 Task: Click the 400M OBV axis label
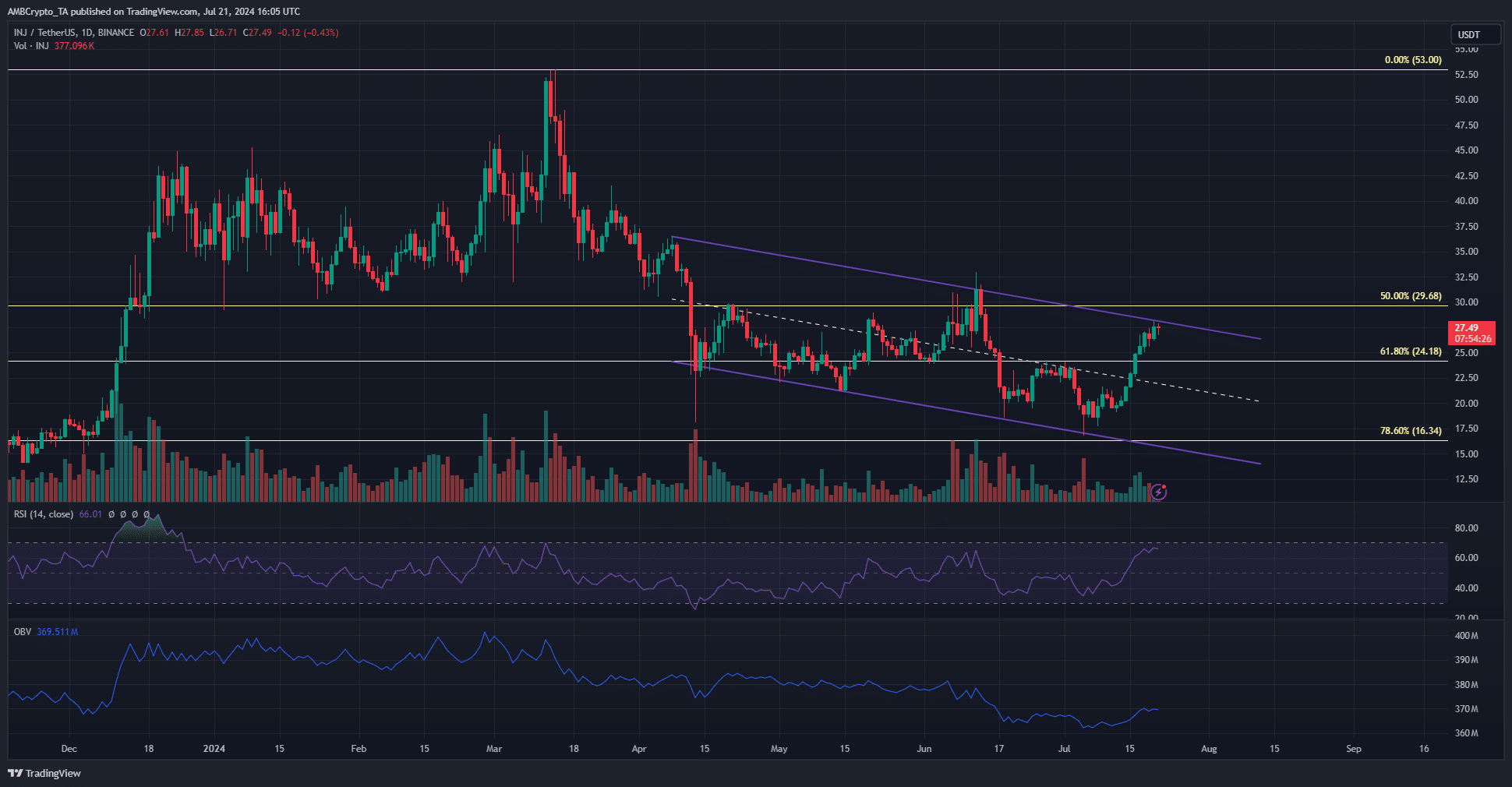pos(1467,636)
